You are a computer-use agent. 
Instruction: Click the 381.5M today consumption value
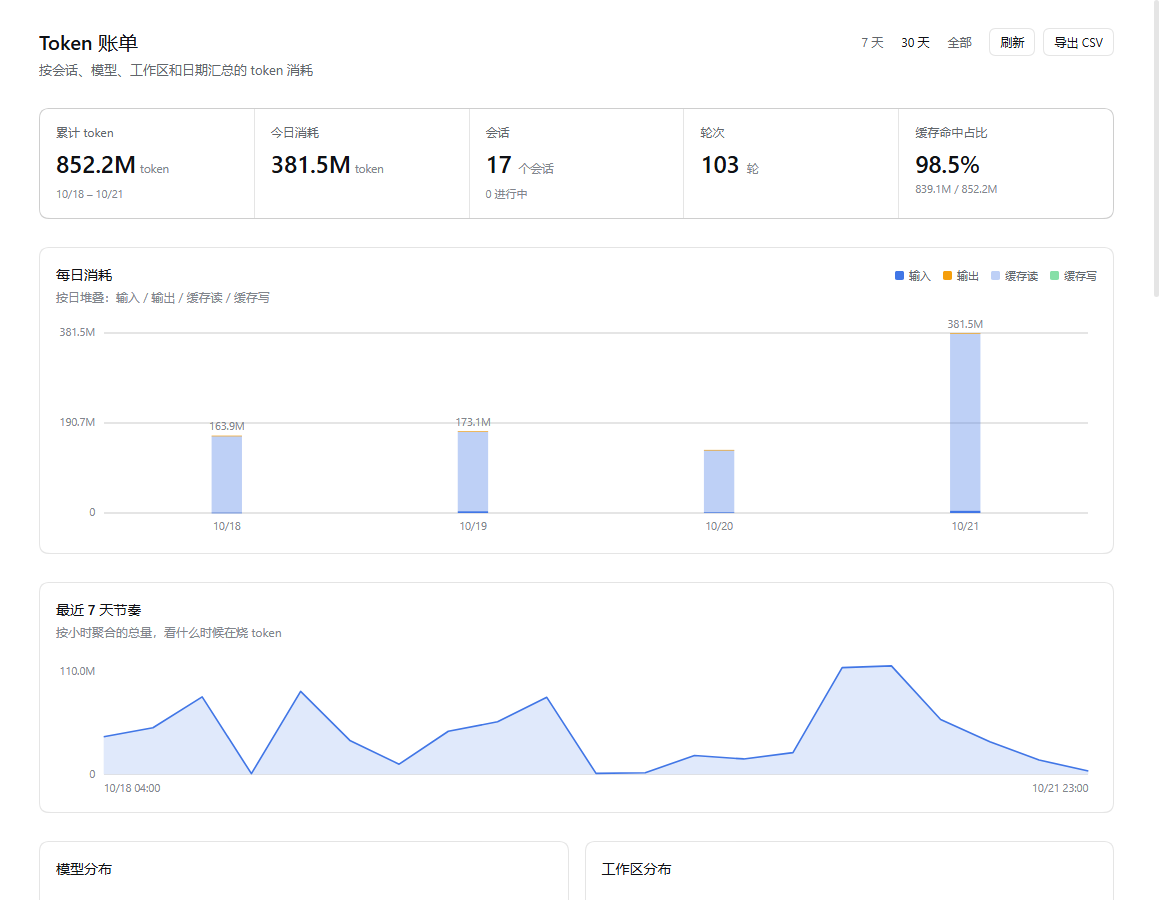tap(310, 165)
